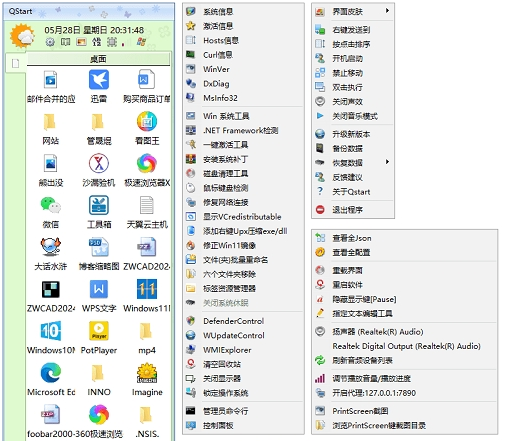Open 控制面板 menu entry
This screenshot has height=441, width=514.
(243, 425)
